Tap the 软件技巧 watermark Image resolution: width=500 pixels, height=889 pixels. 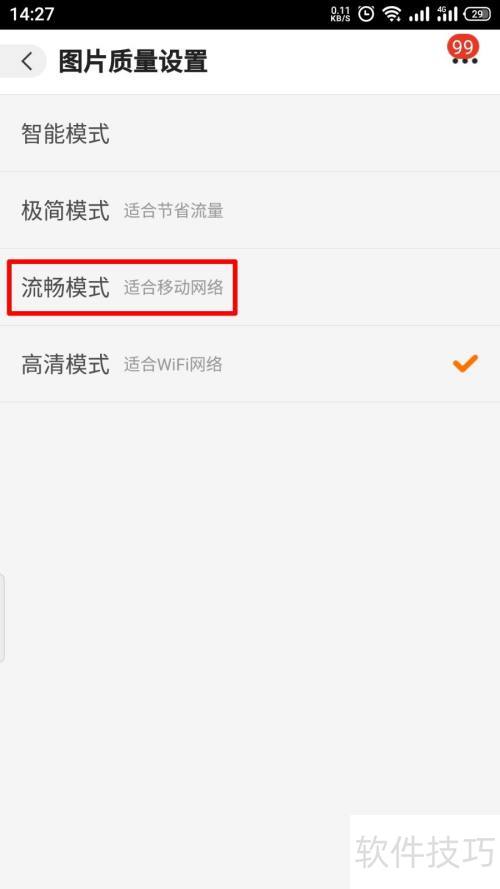425,852
